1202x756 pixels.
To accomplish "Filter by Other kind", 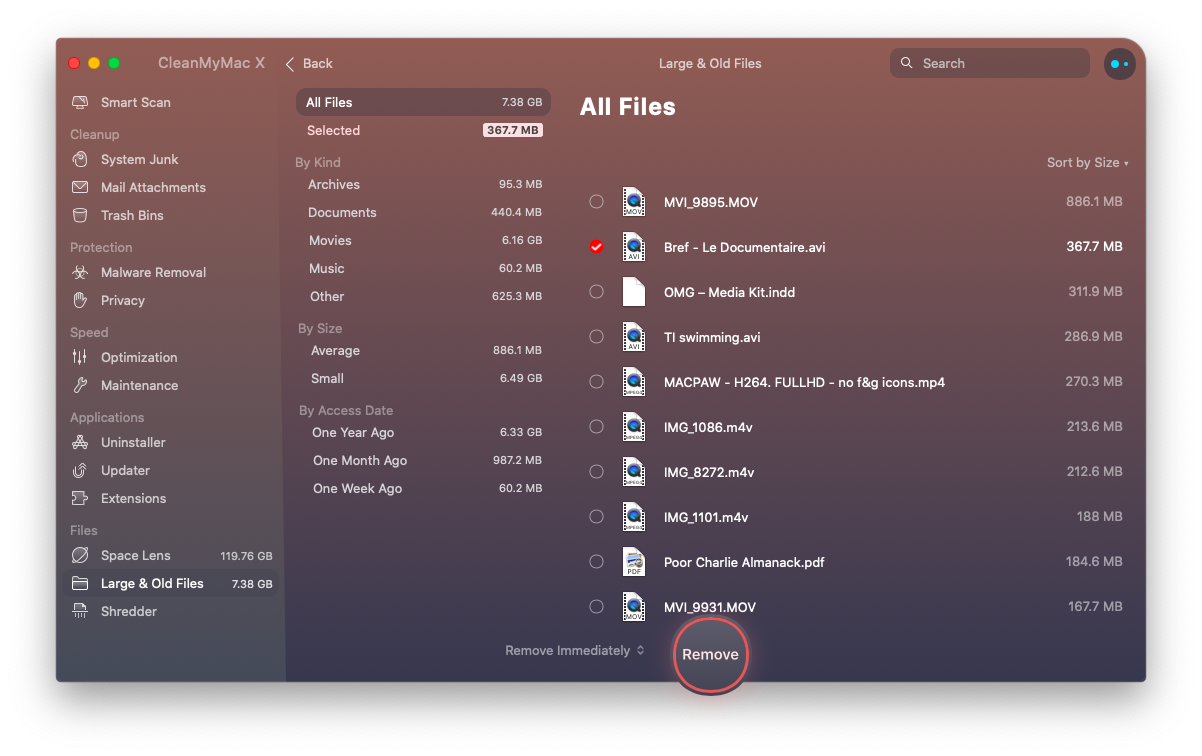I will 423,297.
